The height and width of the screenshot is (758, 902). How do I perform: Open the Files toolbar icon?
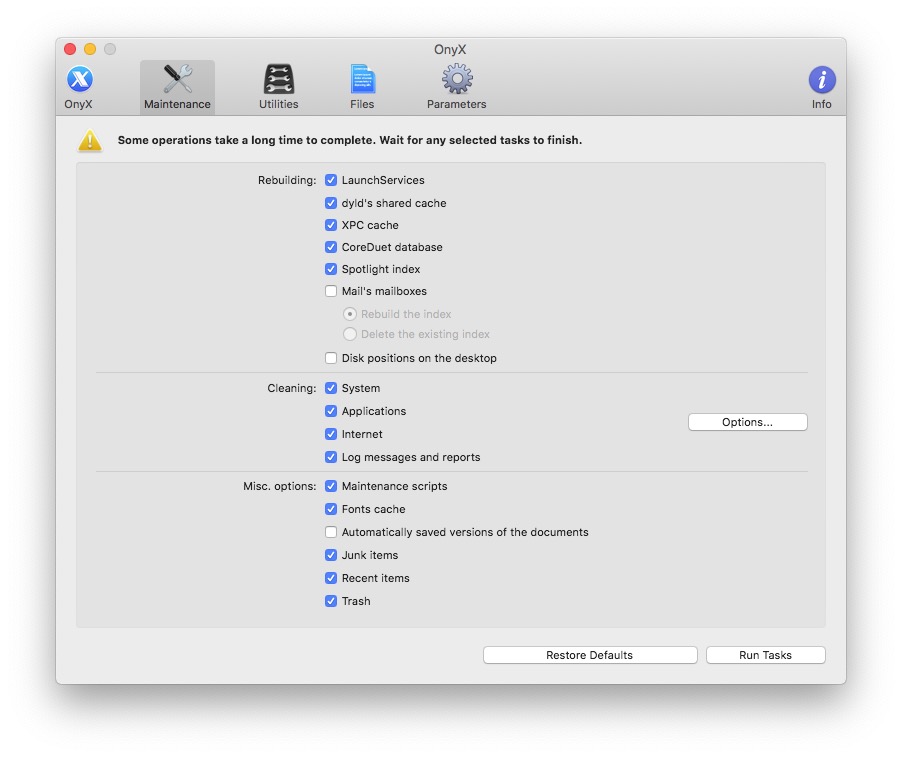click(362, 79)
